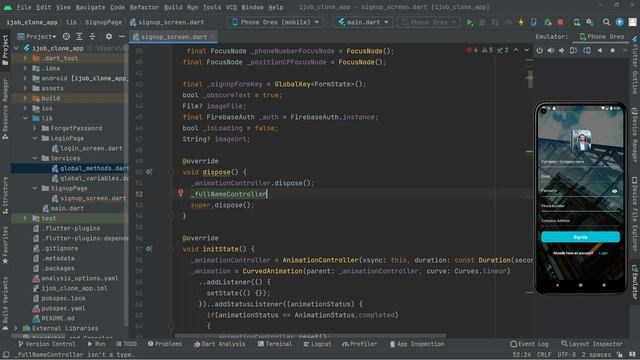Screen dimensions: 640x360
Task: Collapse the ijob_clone_app root folder
Action: (16, 48)
